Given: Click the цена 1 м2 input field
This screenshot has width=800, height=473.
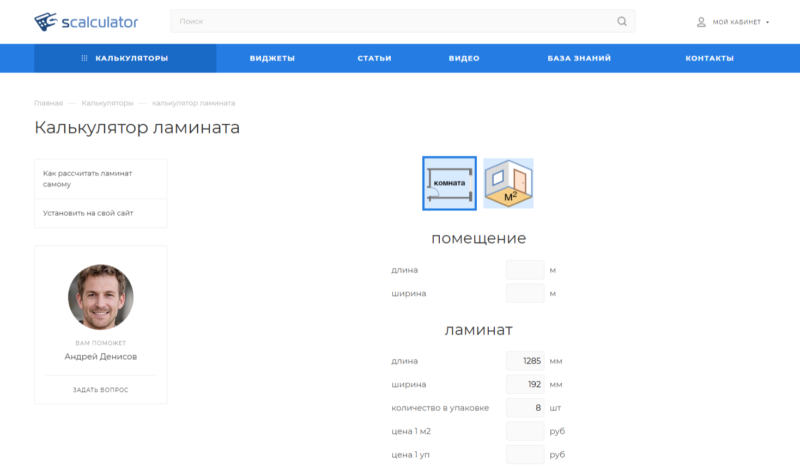Looking at the screenshot, I should click(x=525, y=431).
